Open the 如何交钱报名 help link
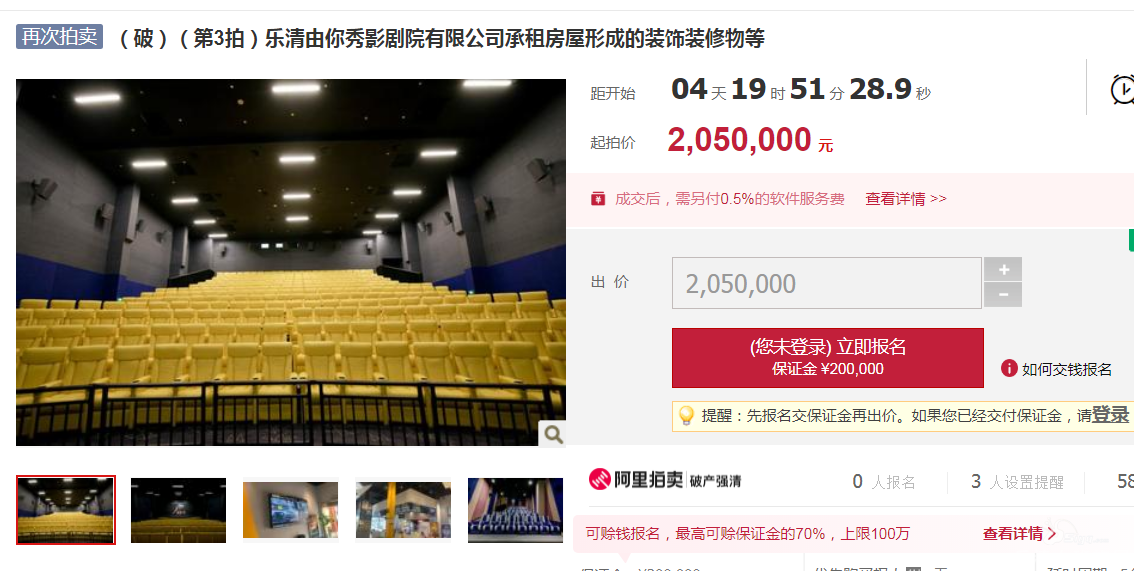1134x571 pixels. (x=1066, y=369)
